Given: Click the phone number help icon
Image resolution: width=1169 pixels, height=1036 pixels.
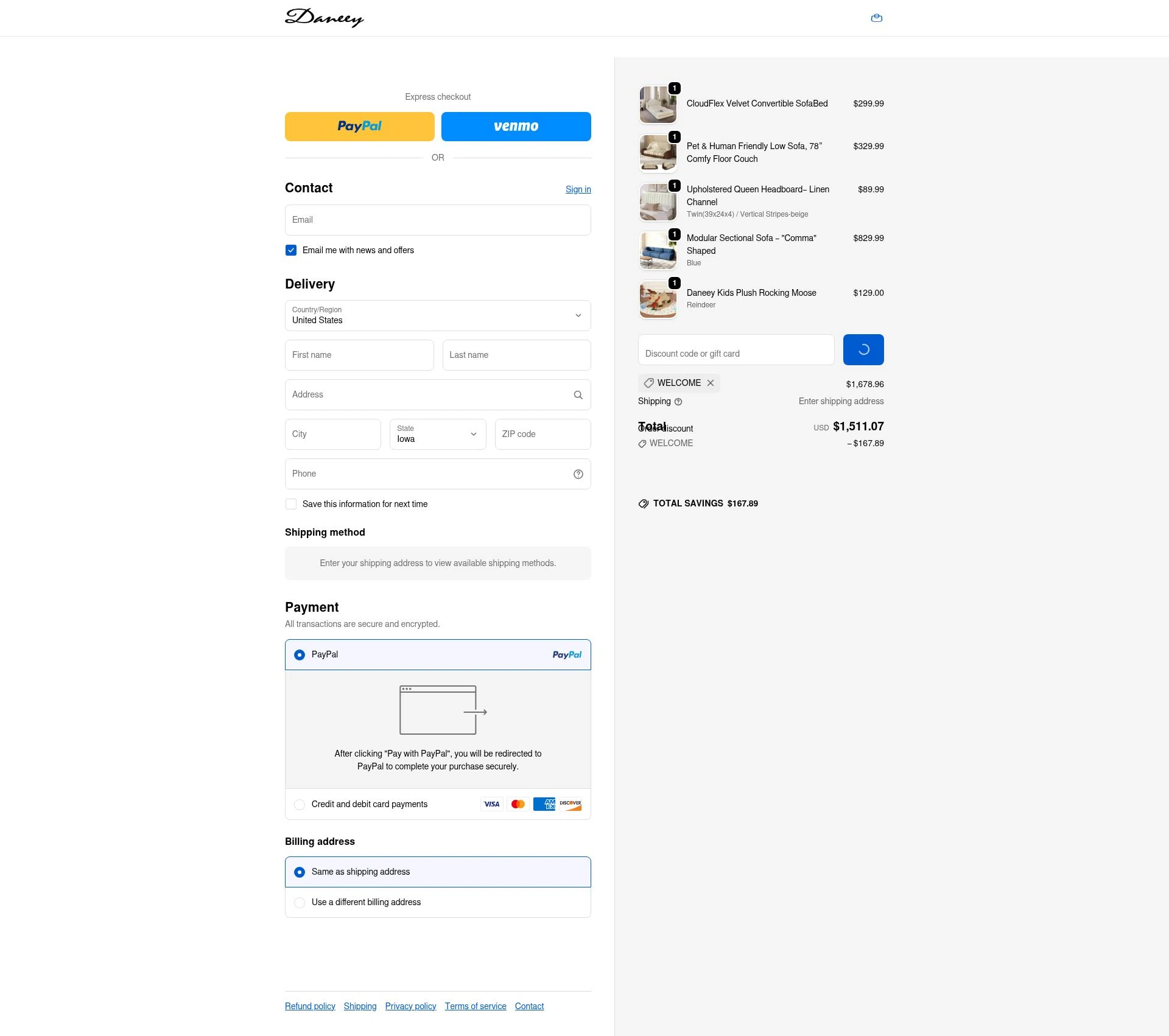Looking at the screenshot, I should tap(578, 474).
